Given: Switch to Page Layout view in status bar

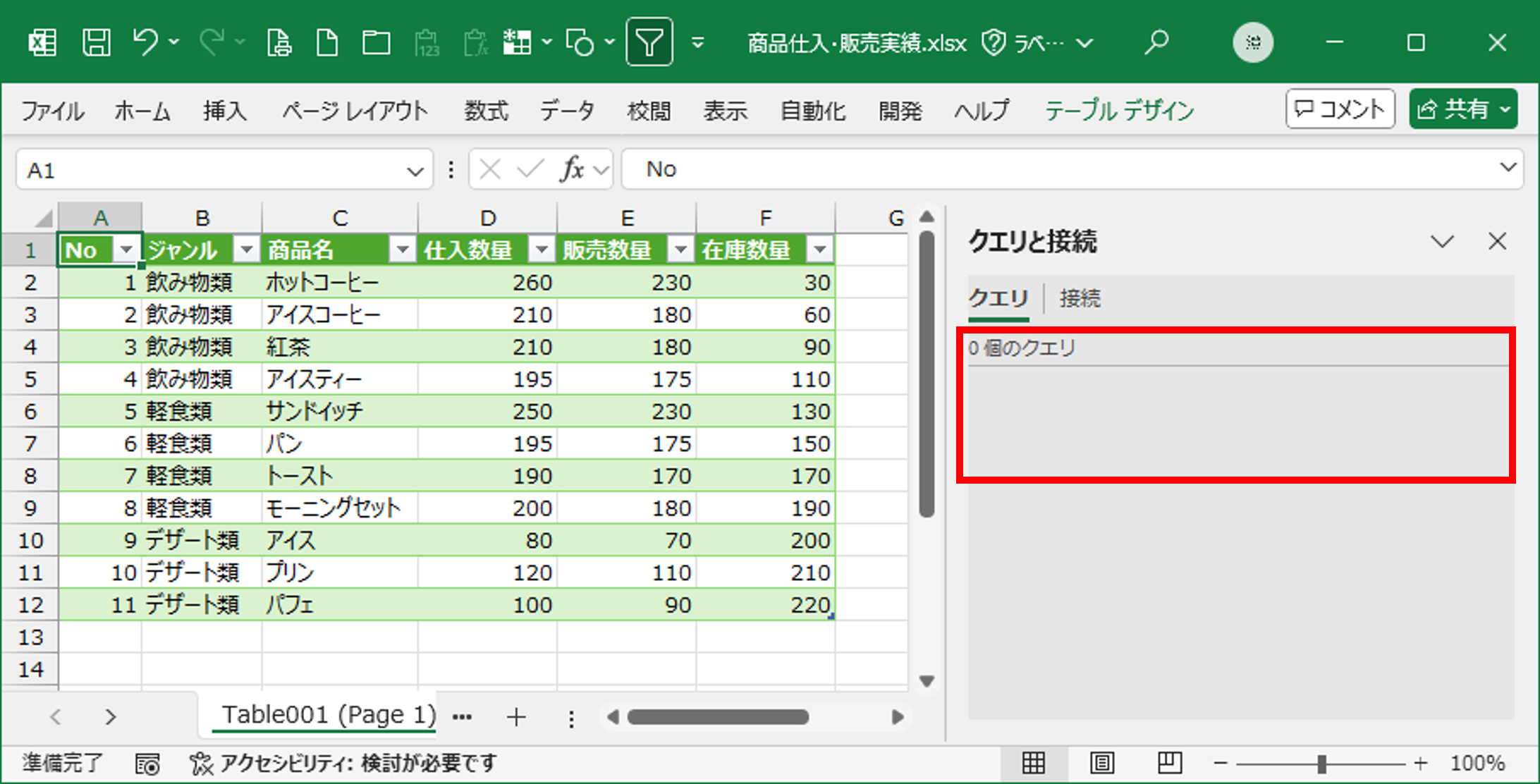Looking at the screenshot, I should click(1101, 763).
